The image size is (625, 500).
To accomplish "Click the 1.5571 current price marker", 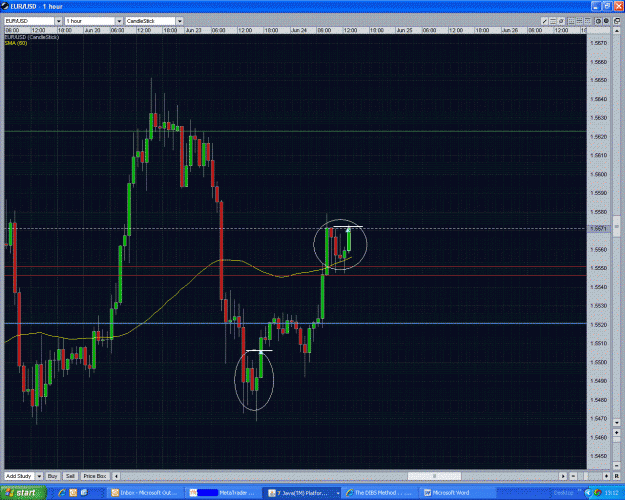I will pyautogui.click(x=598, y=228).
